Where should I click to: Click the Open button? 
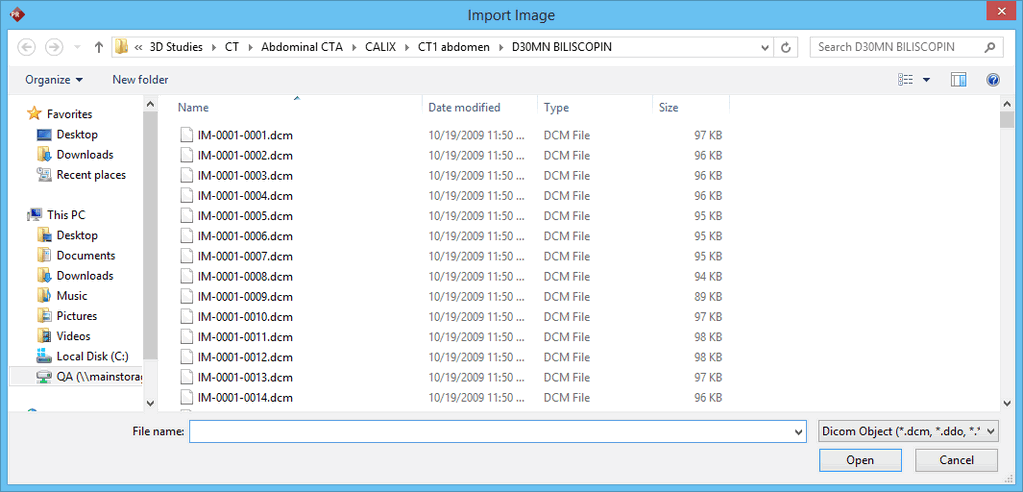(x=859, y=460)
